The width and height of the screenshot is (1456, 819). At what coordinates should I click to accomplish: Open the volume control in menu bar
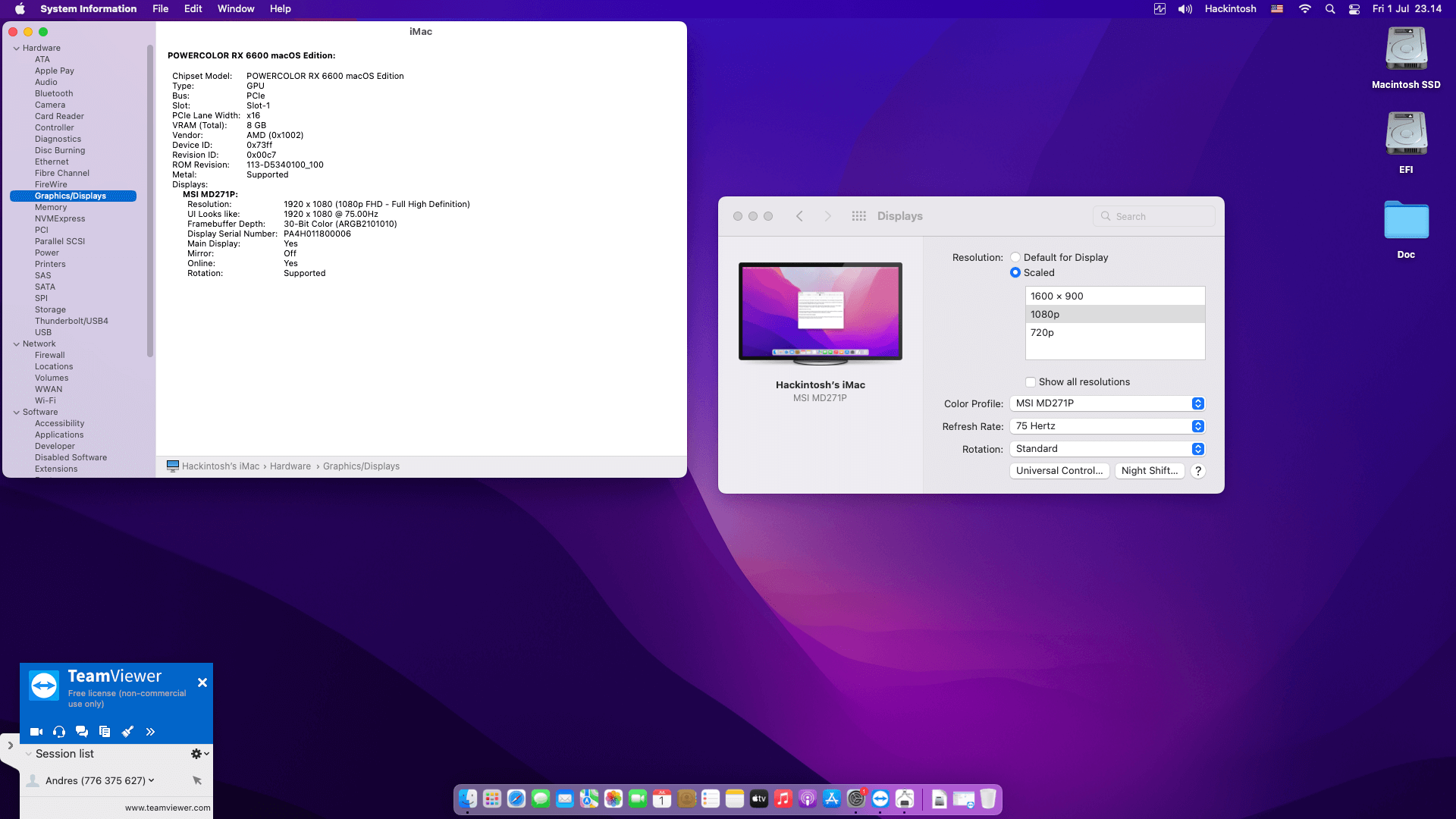click(x=1185, y=9)
